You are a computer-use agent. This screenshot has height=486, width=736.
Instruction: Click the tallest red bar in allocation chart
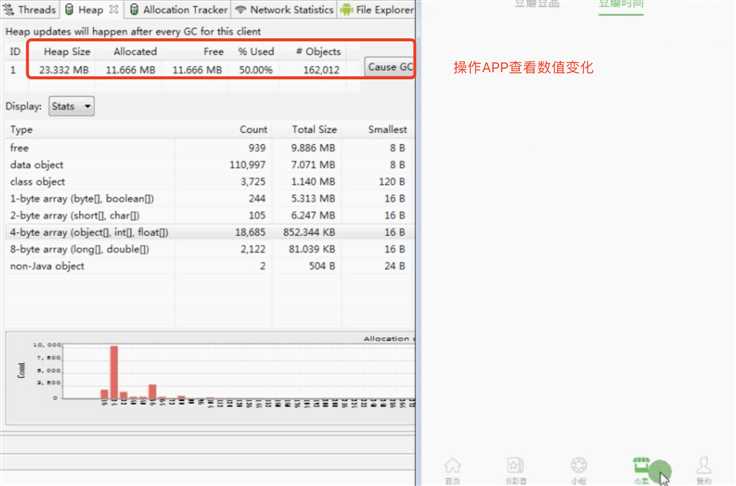tap(114, 372)
